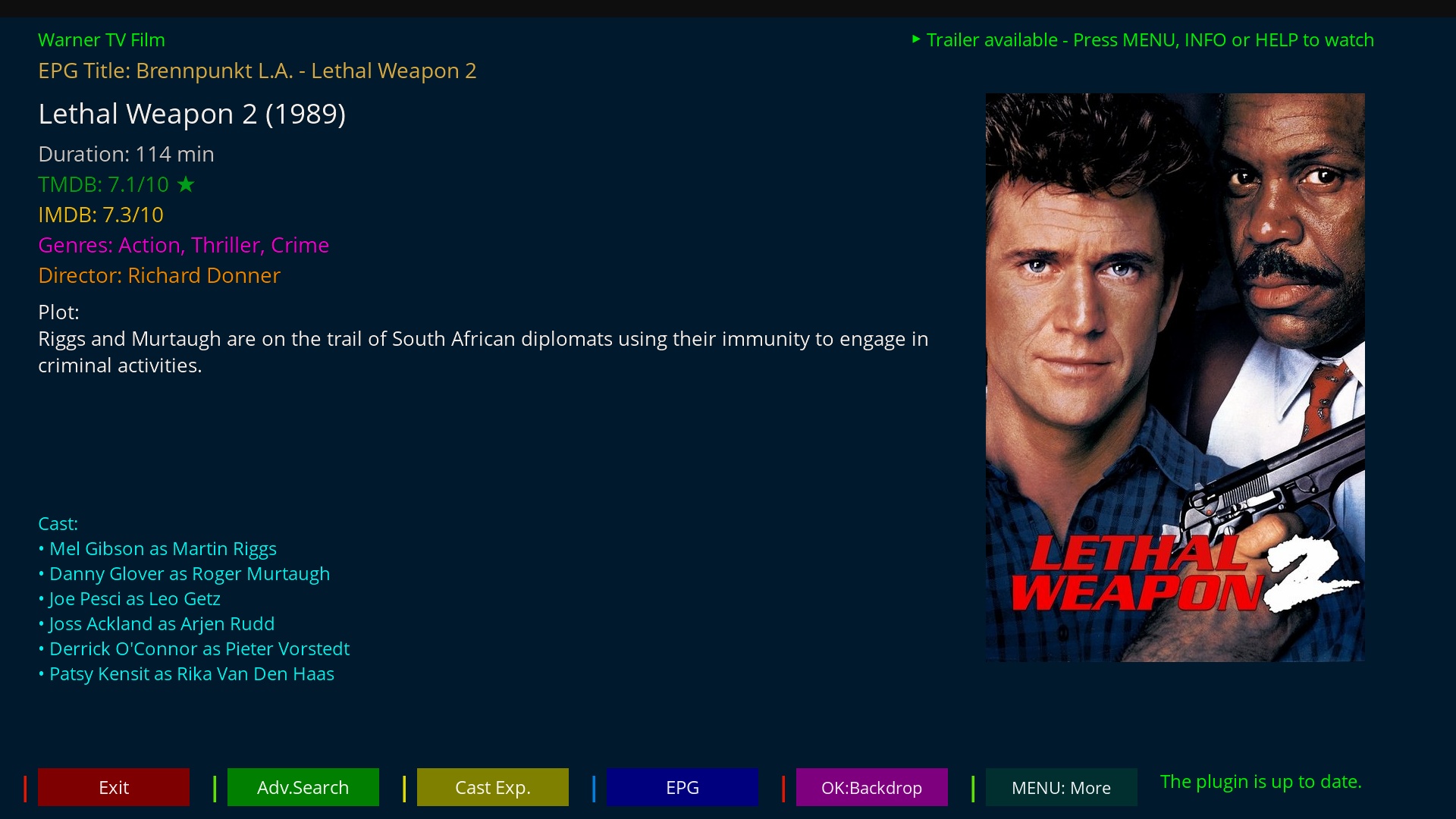Click the red Exit button
This screenshot has width=1456, height=819.
point(114,787)
